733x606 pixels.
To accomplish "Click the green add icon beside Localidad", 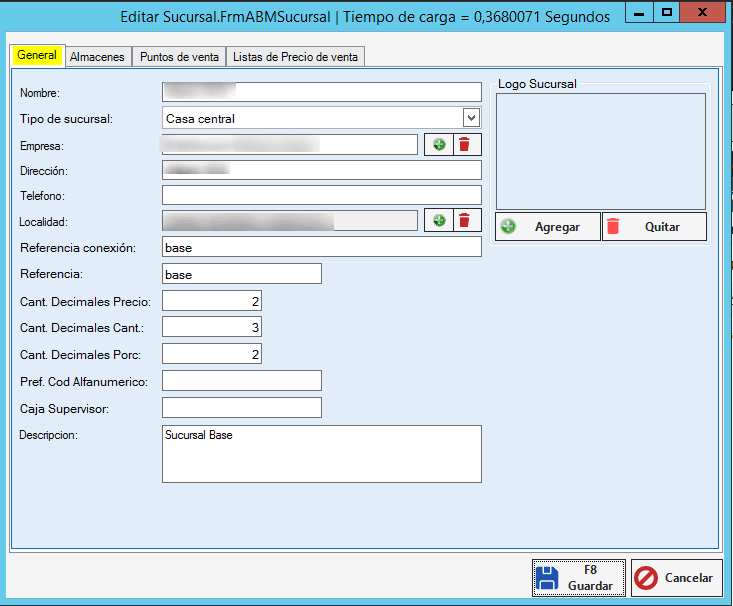I will [x=438, y=221].
